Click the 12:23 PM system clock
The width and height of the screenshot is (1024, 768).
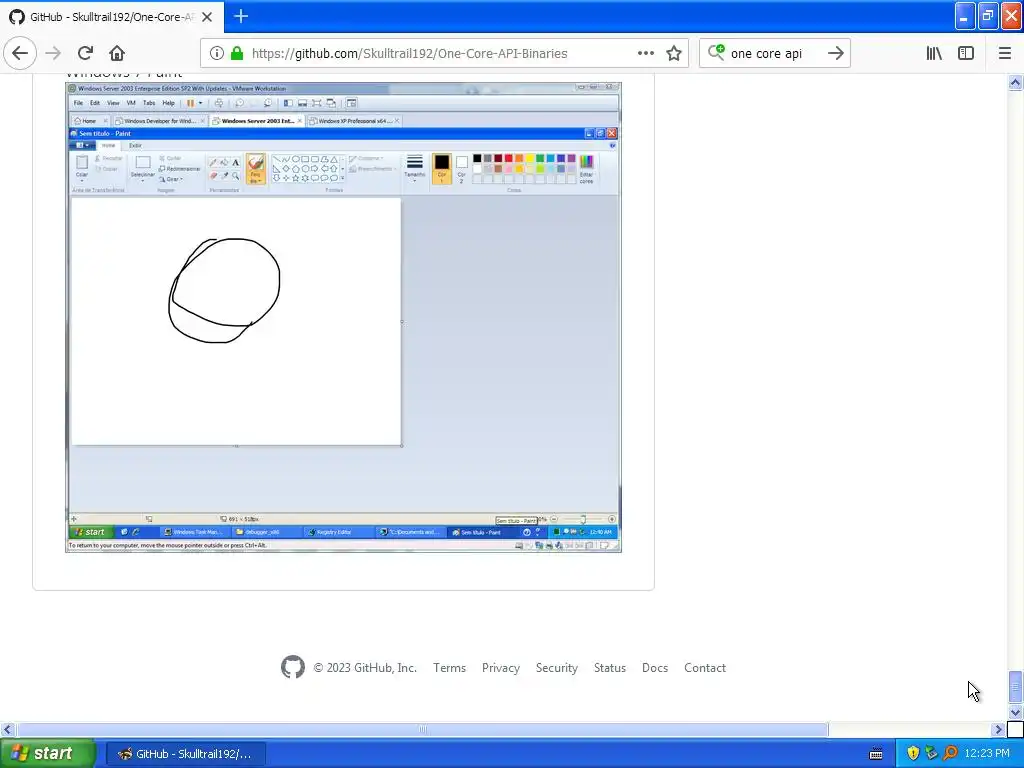tap(987, 754)
